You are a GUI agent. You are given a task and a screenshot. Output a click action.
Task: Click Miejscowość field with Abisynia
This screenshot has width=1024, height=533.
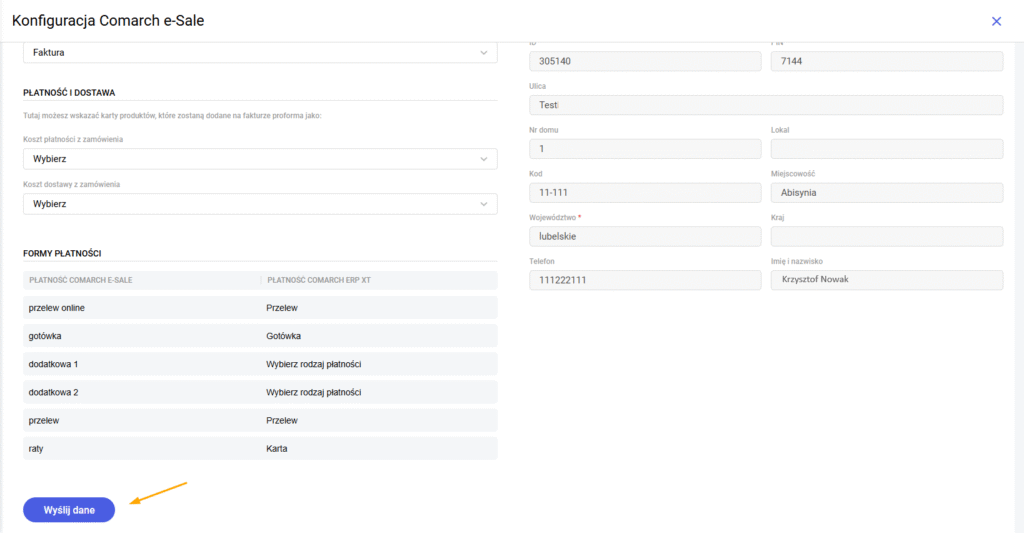pyautogui.click(x=887, y=193)
